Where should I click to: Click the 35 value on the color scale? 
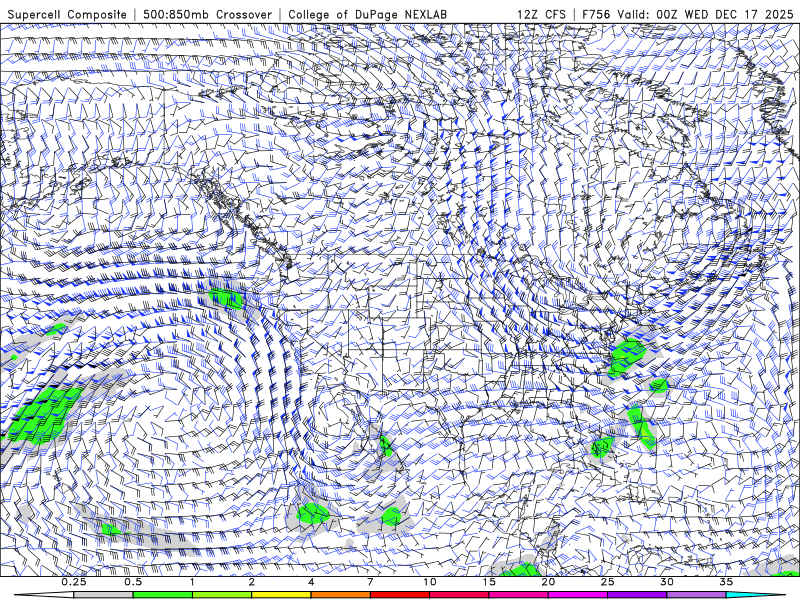726,582
